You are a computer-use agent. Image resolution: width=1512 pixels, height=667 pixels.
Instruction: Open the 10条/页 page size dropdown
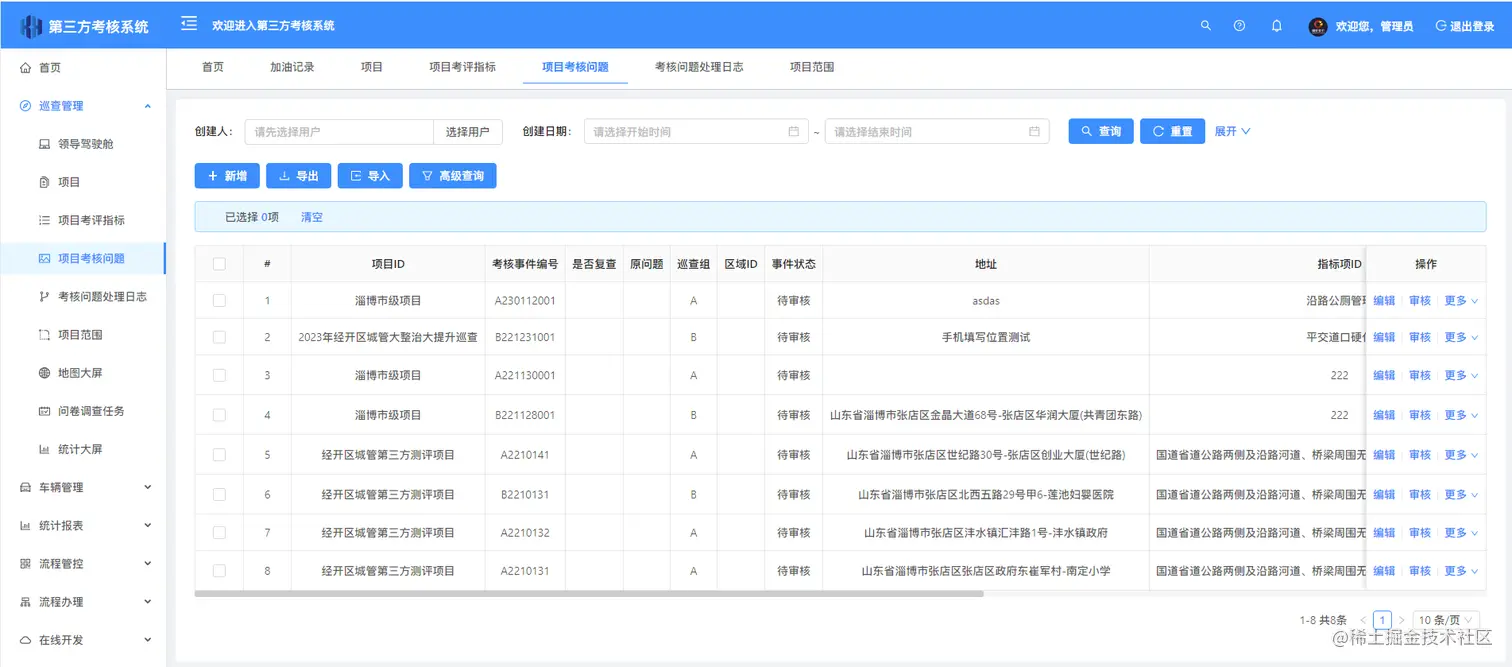(x=1445, y=620)
